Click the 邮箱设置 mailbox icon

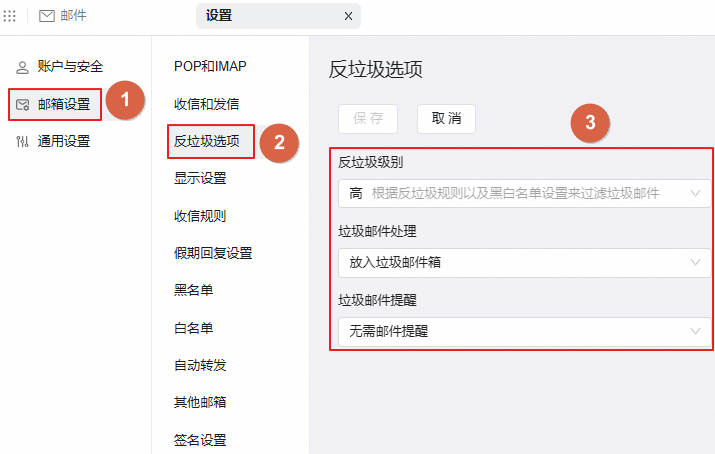(22, 104)
